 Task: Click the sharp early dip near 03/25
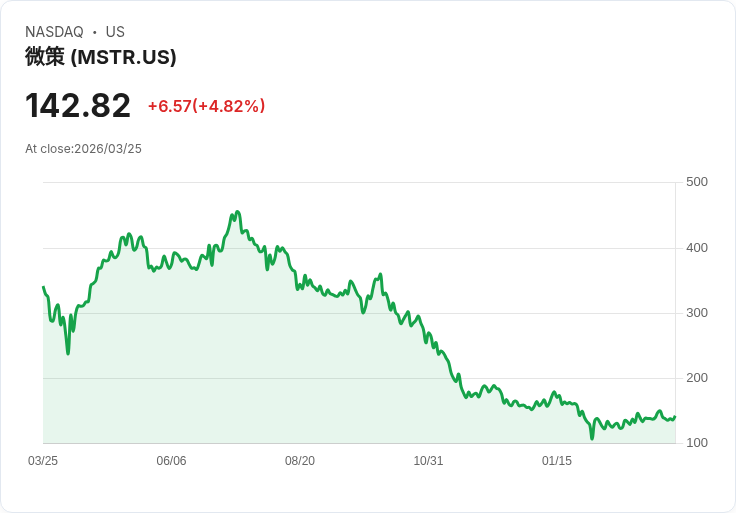pyautogui.click(x=68, y=353)
